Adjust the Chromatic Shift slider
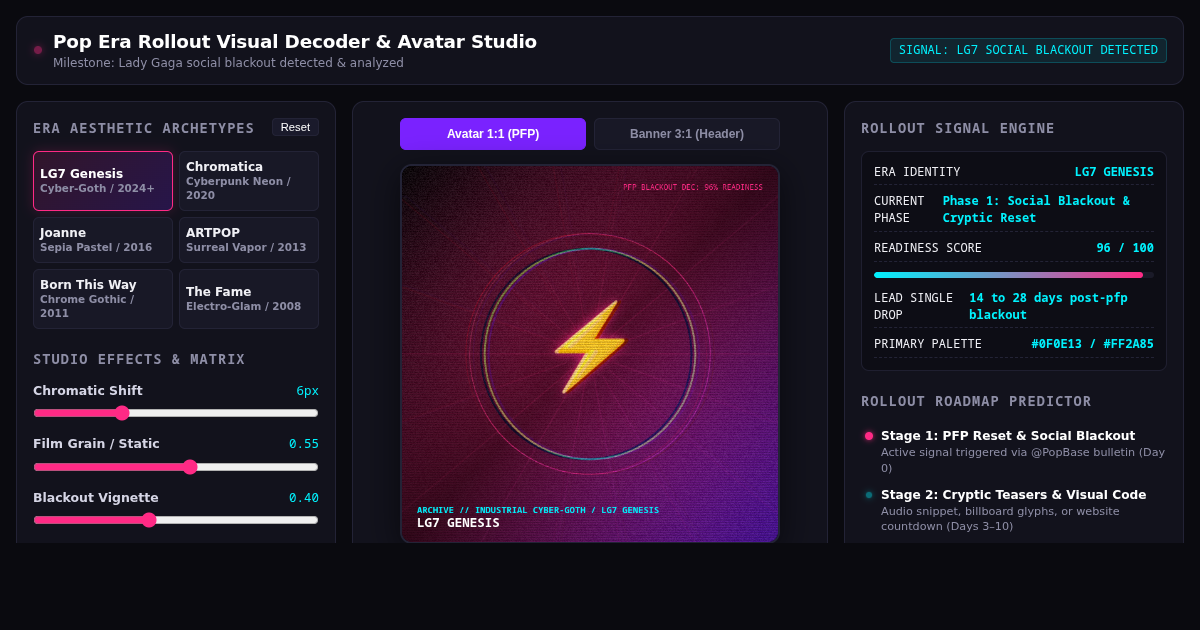The height and width of the screenshot is (630, 1200). (176, 413)
